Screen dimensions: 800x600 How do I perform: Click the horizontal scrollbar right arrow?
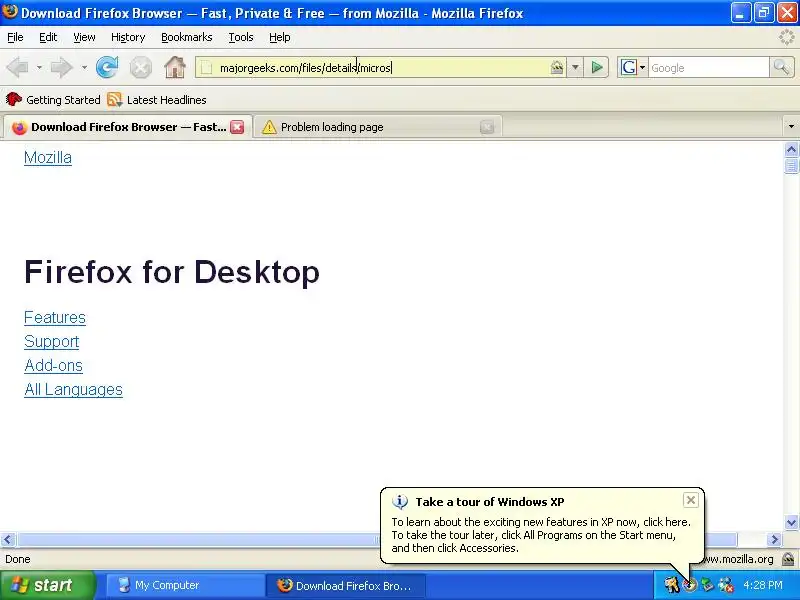click(774, 539)
